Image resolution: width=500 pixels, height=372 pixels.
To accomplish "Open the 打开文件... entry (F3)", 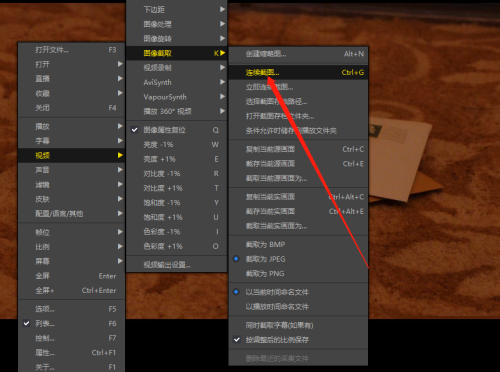I will [71, 50].
